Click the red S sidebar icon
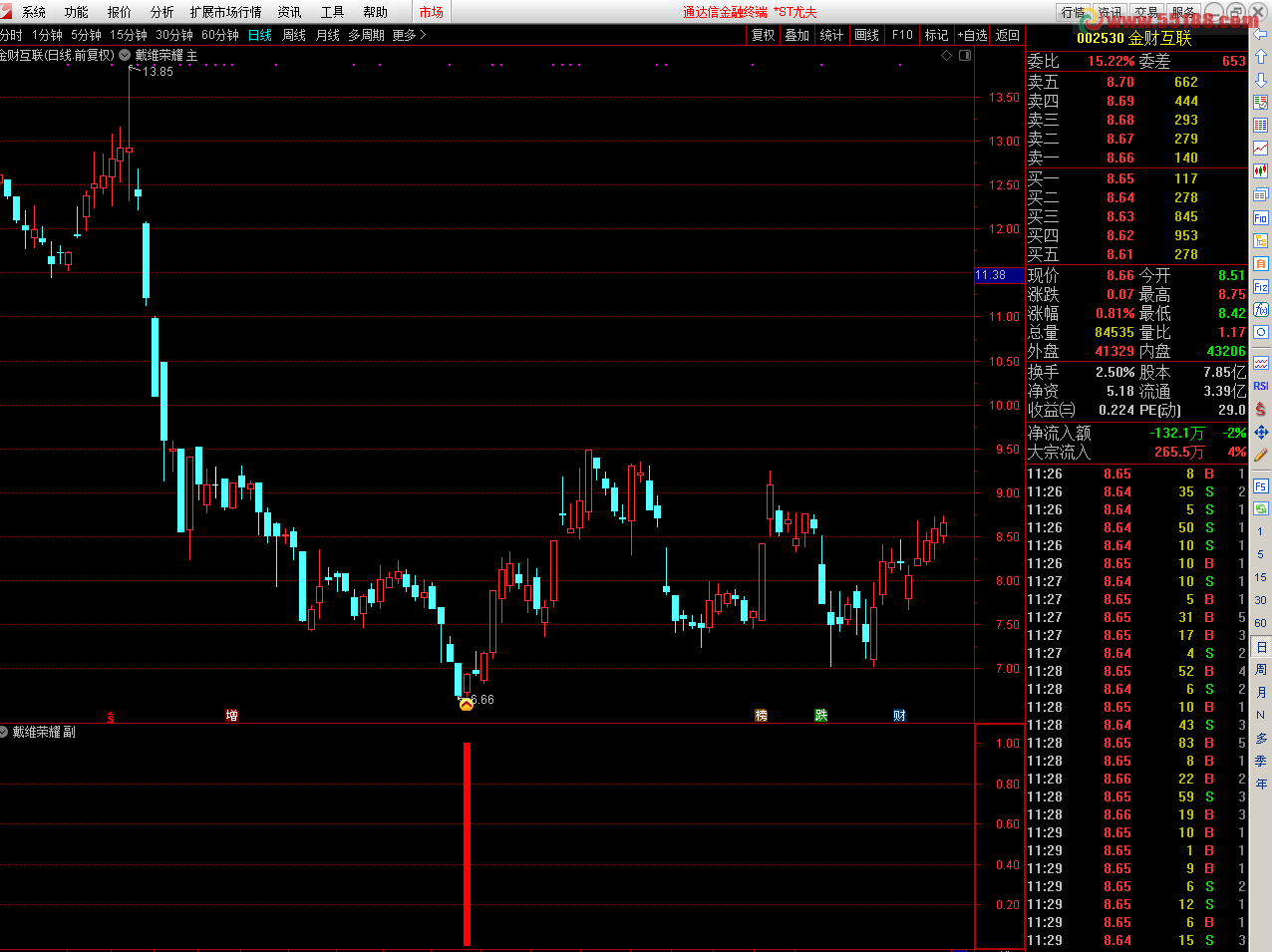The image size is (1272, 952). 1261,409
